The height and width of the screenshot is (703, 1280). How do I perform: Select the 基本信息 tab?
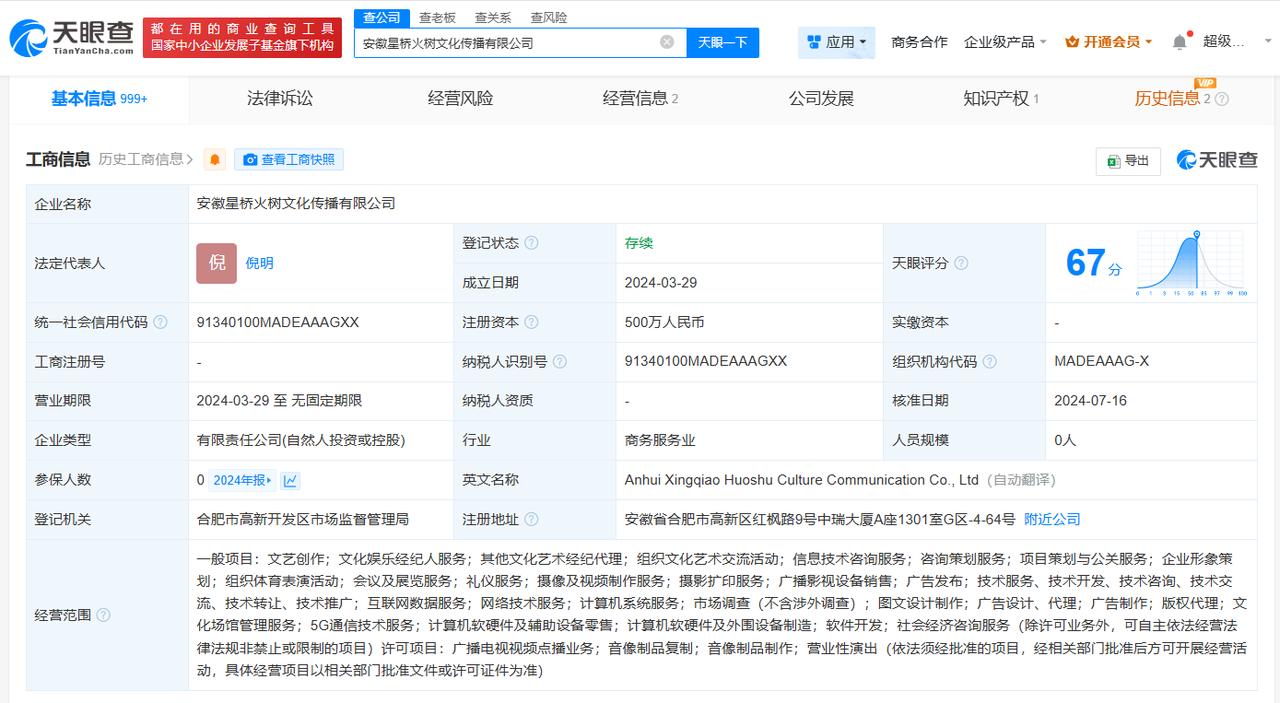[99, 98]
